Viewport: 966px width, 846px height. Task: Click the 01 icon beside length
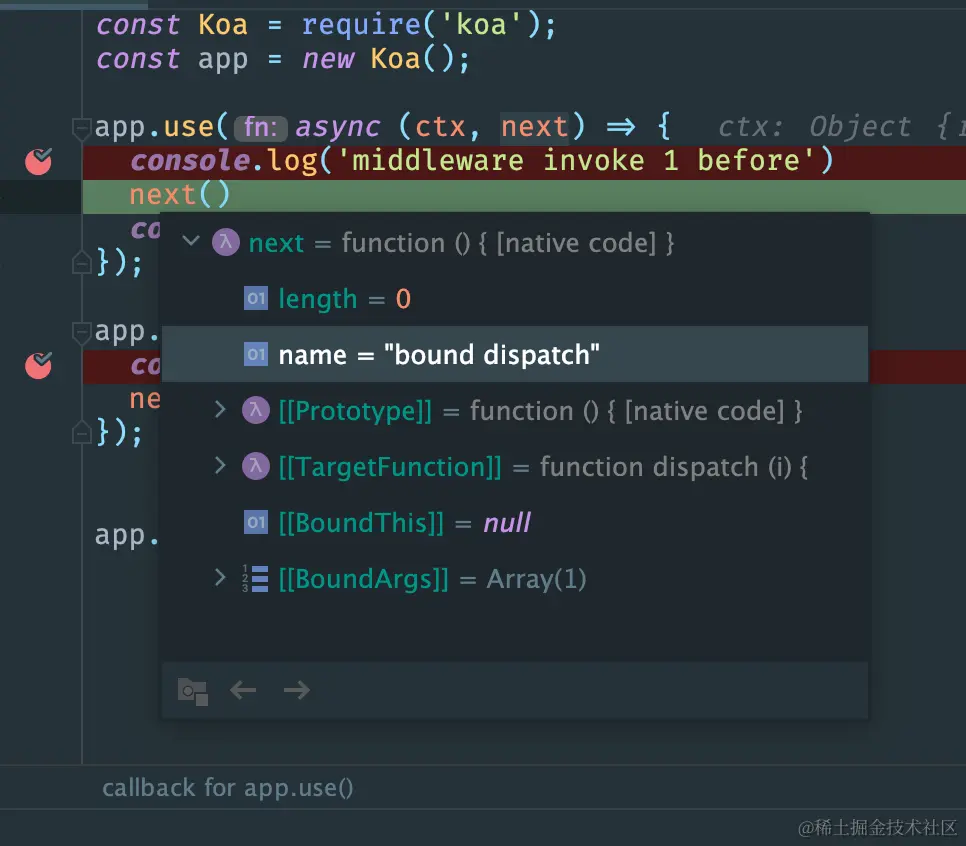click(x=256, y=299)
